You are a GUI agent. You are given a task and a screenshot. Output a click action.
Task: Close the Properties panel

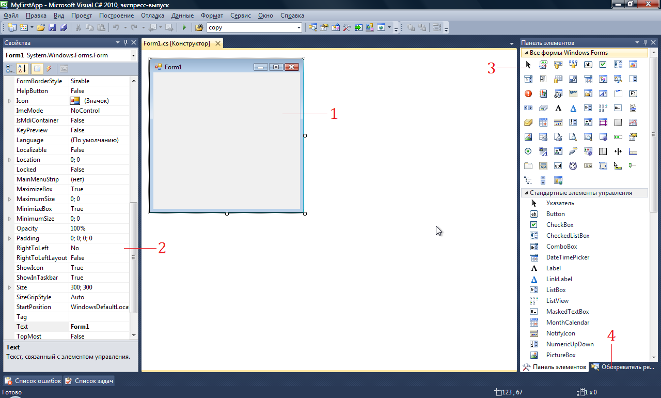[133, 43]
